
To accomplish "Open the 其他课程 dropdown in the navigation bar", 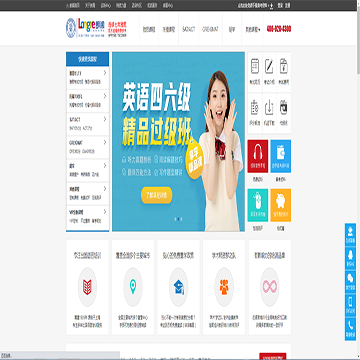I will click(253, 29).
